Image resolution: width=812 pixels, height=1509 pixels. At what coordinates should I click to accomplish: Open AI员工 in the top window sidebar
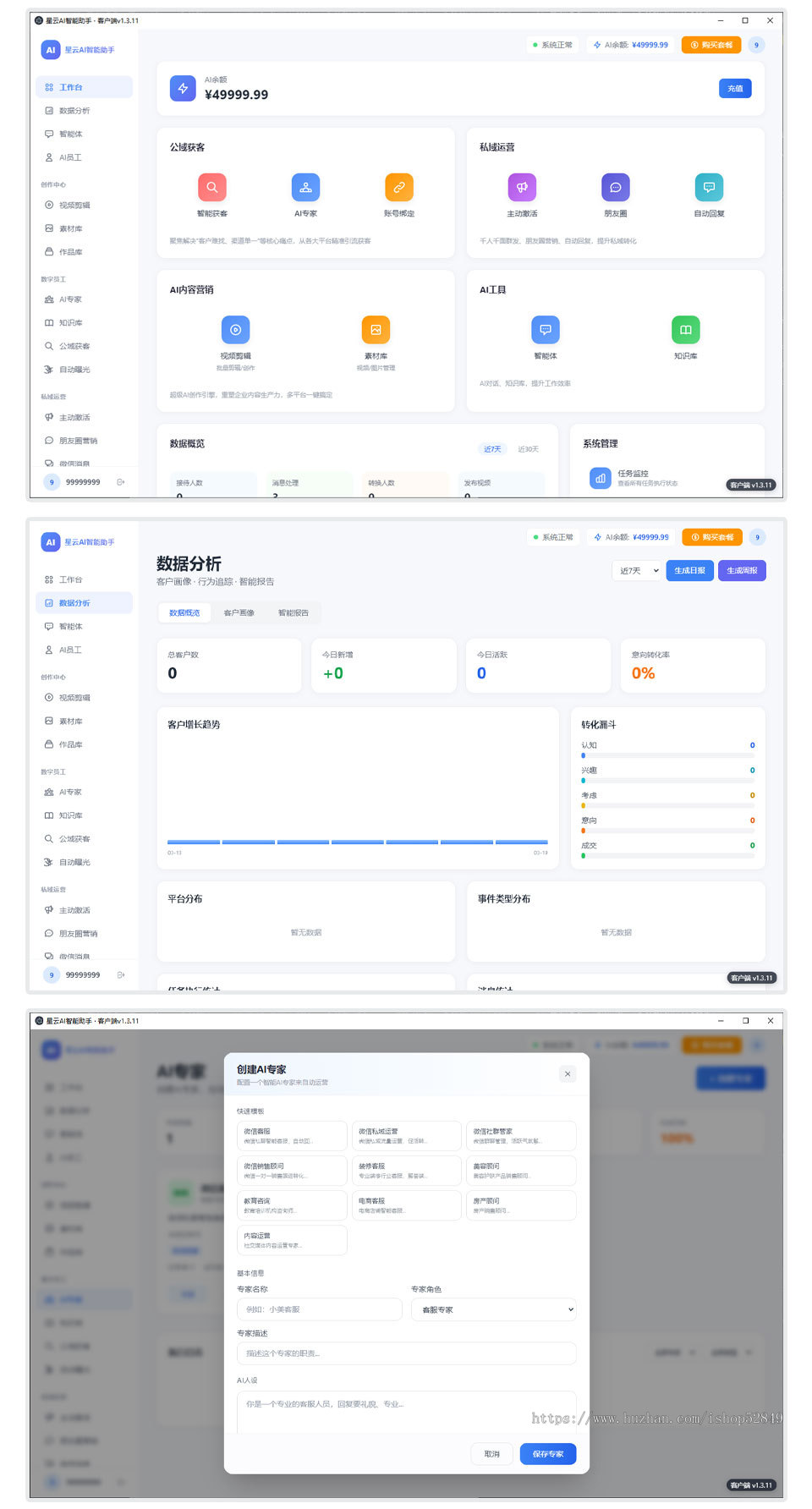click(x=84, y=157)
